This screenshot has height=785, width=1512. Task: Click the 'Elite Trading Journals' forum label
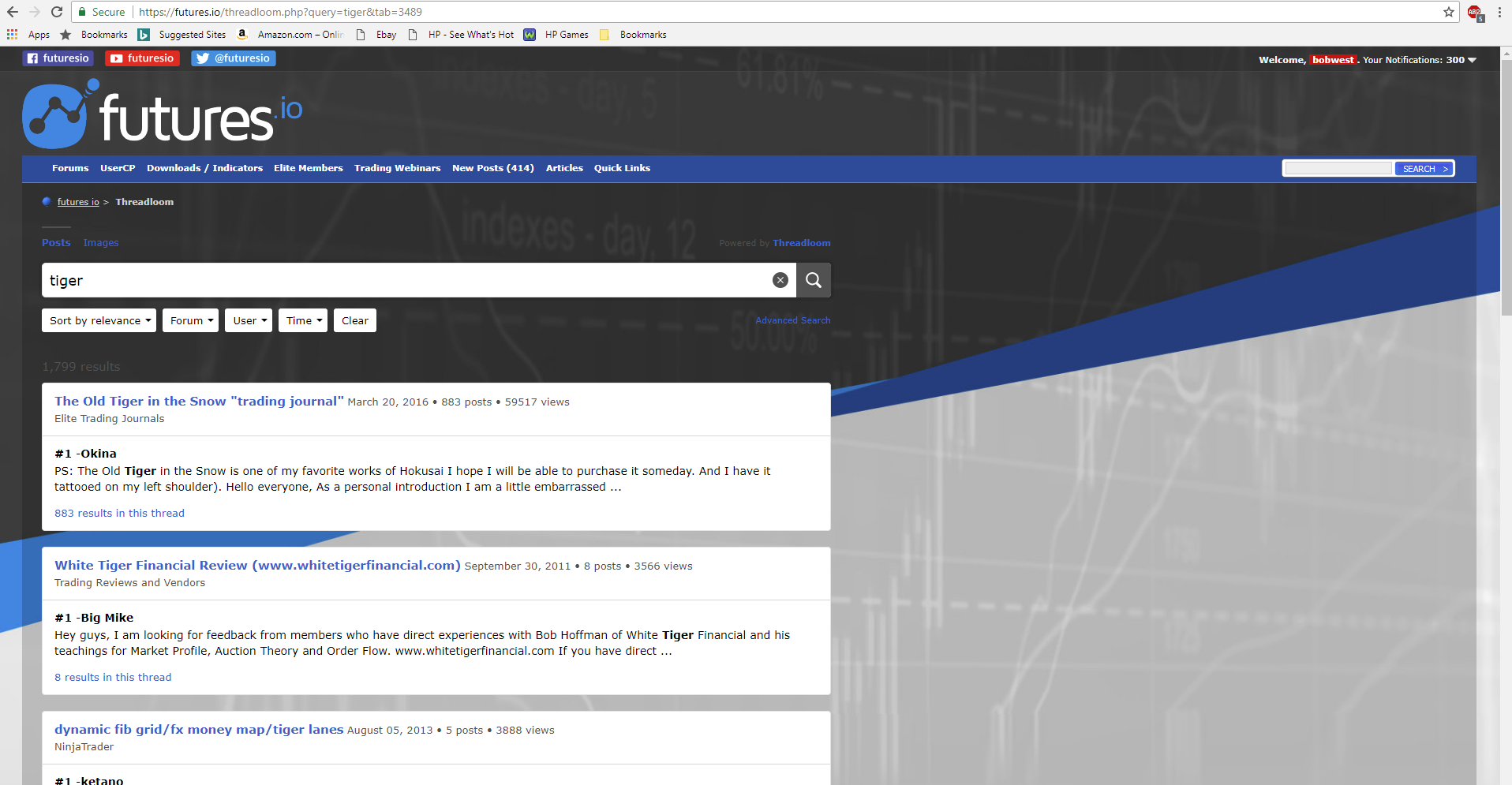tap(109, 419)
